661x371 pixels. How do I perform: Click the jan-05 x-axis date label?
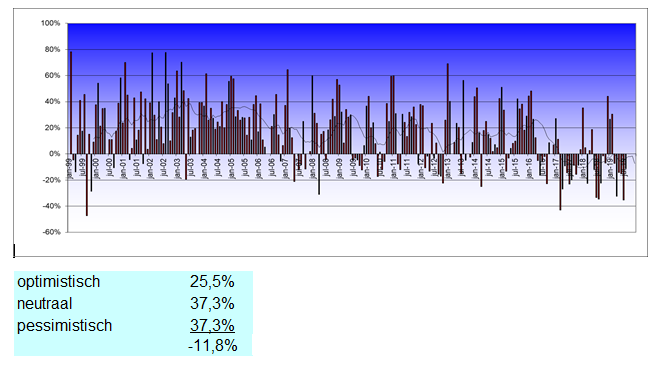click(x=231, y=169)
